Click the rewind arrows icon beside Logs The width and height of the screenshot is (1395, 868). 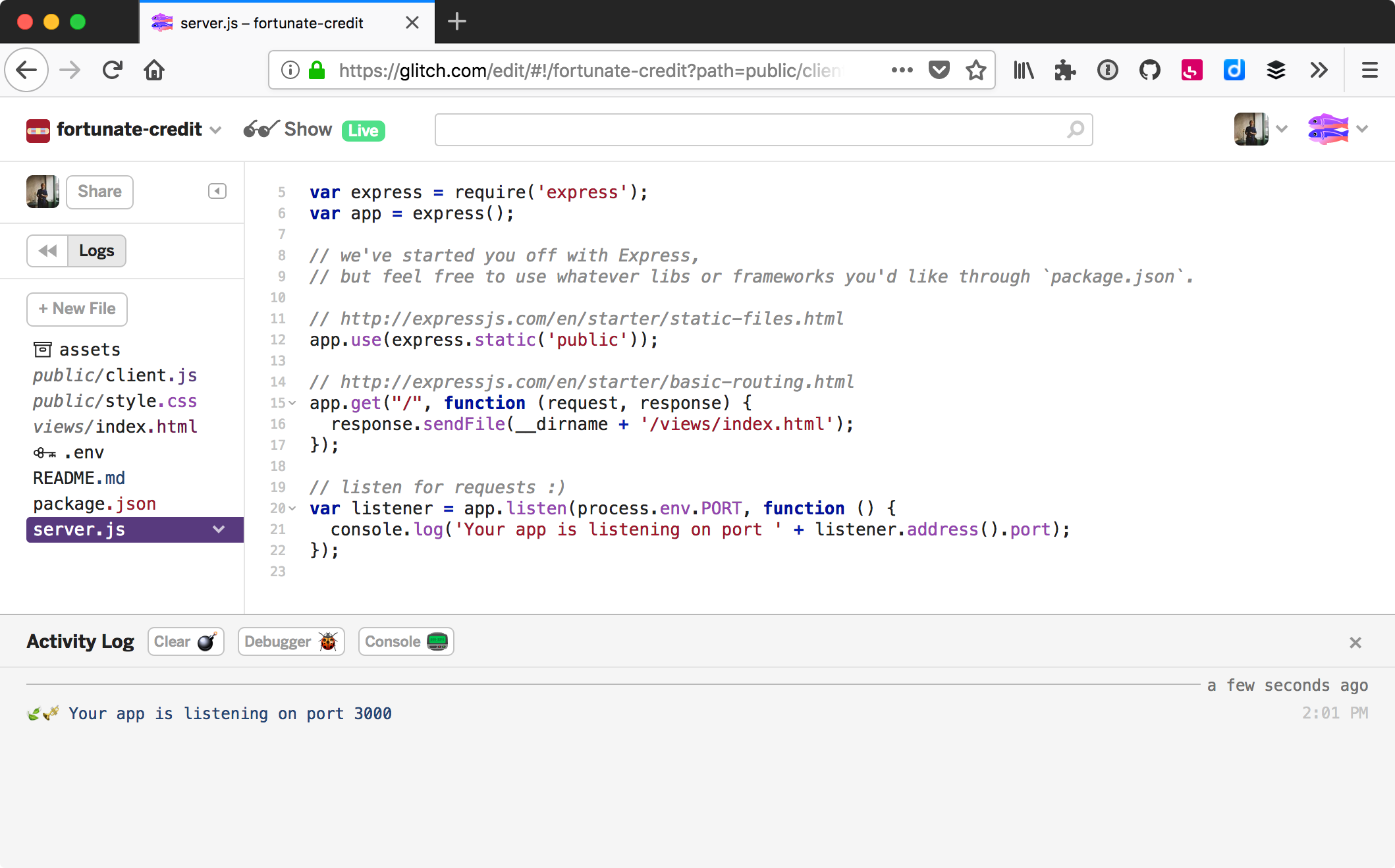(x=47, y=251)
